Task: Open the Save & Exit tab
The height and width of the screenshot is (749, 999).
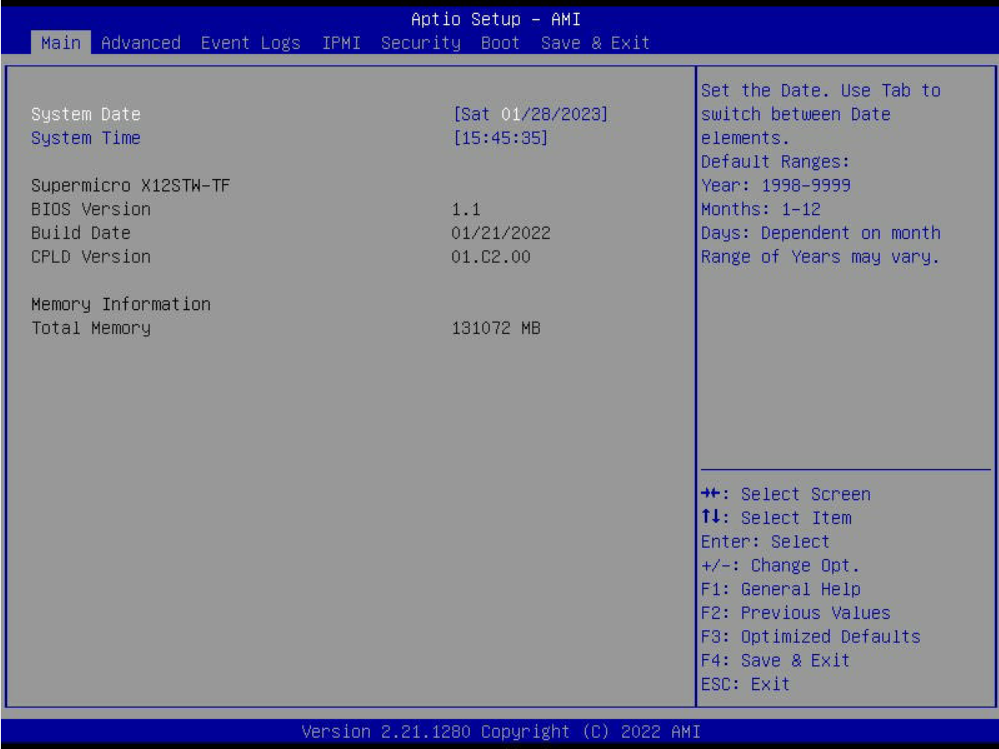Action: pyautogui.click(x=595, y=43)
